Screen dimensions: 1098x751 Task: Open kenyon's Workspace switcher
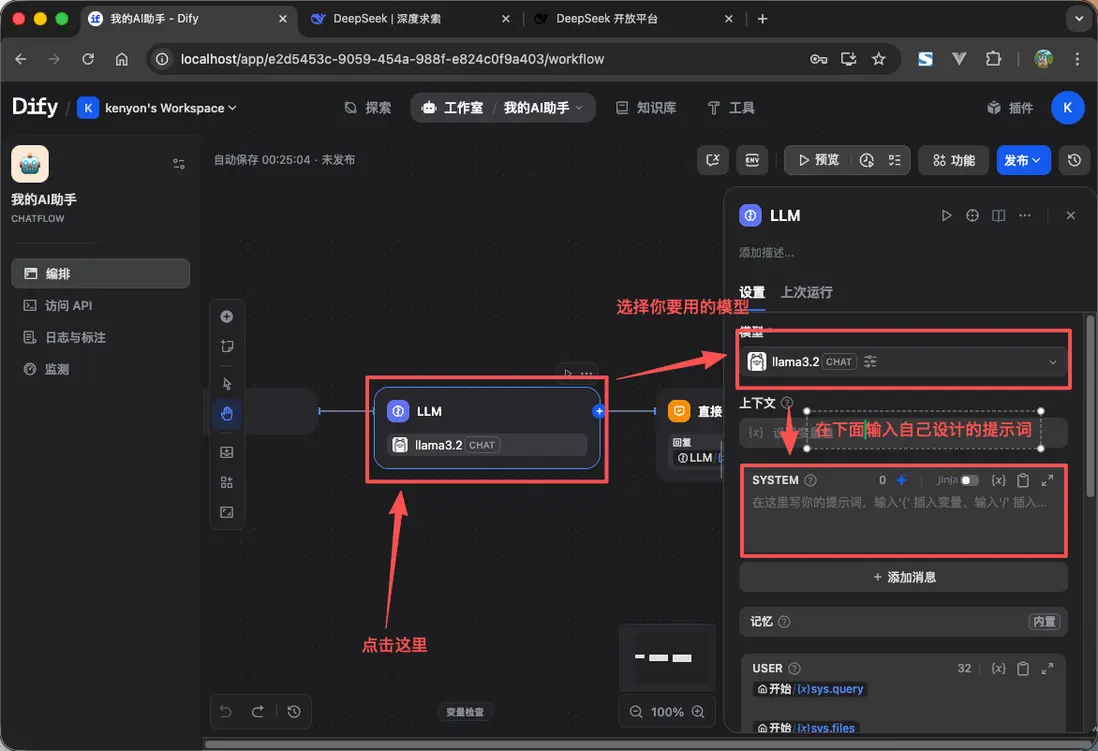(x=166, y=107)
